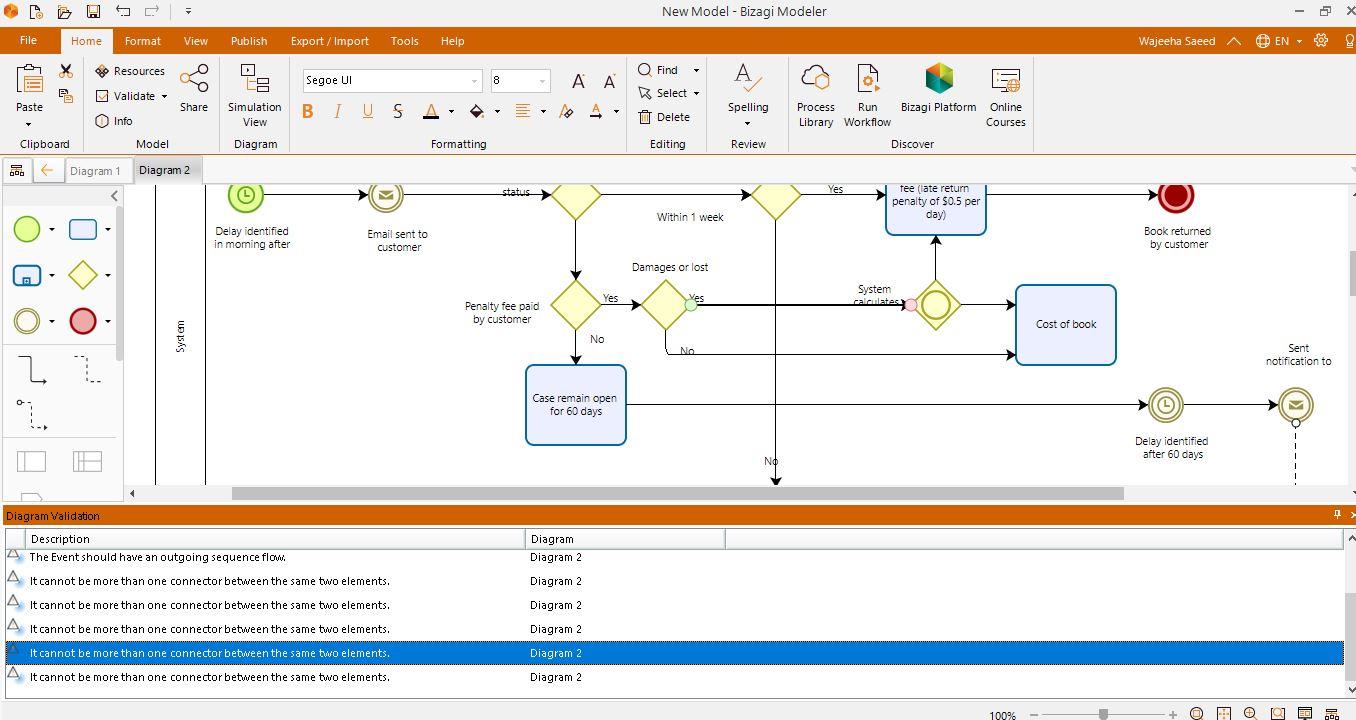The width and height of the screenshot is (1356, 720).
Task: Delete the selected element
Action: [664, 117]
